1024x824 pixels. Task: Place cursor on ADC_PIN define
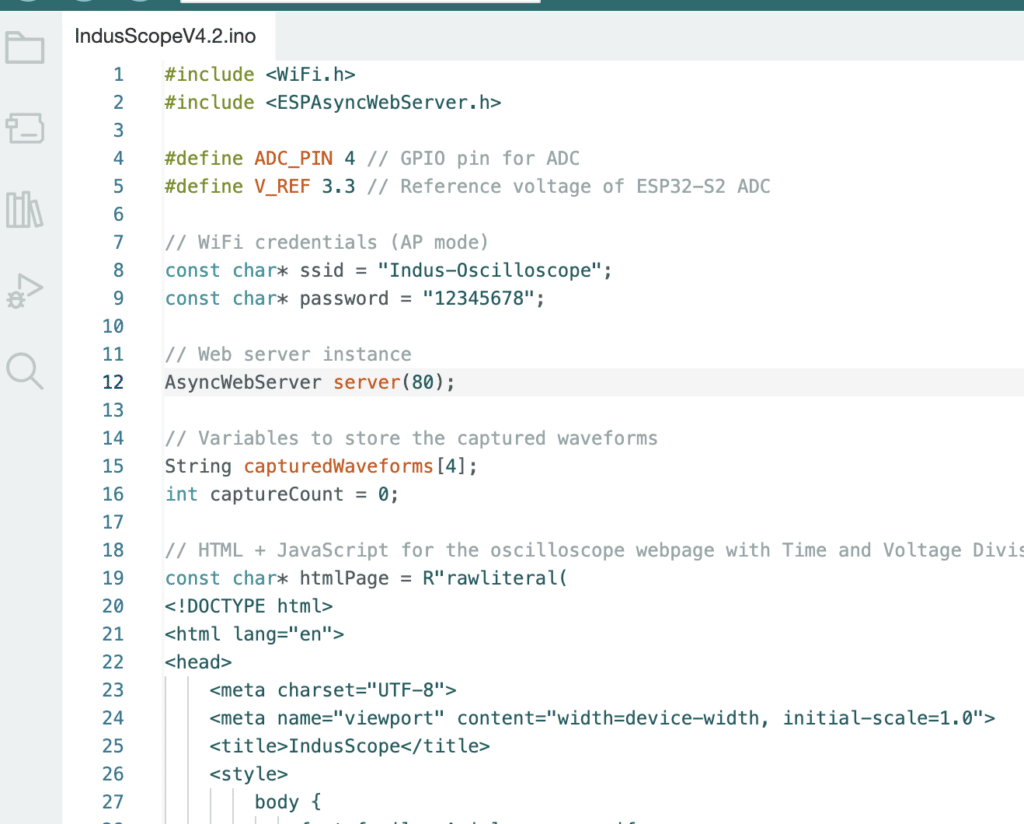click(x=293, y=158)
